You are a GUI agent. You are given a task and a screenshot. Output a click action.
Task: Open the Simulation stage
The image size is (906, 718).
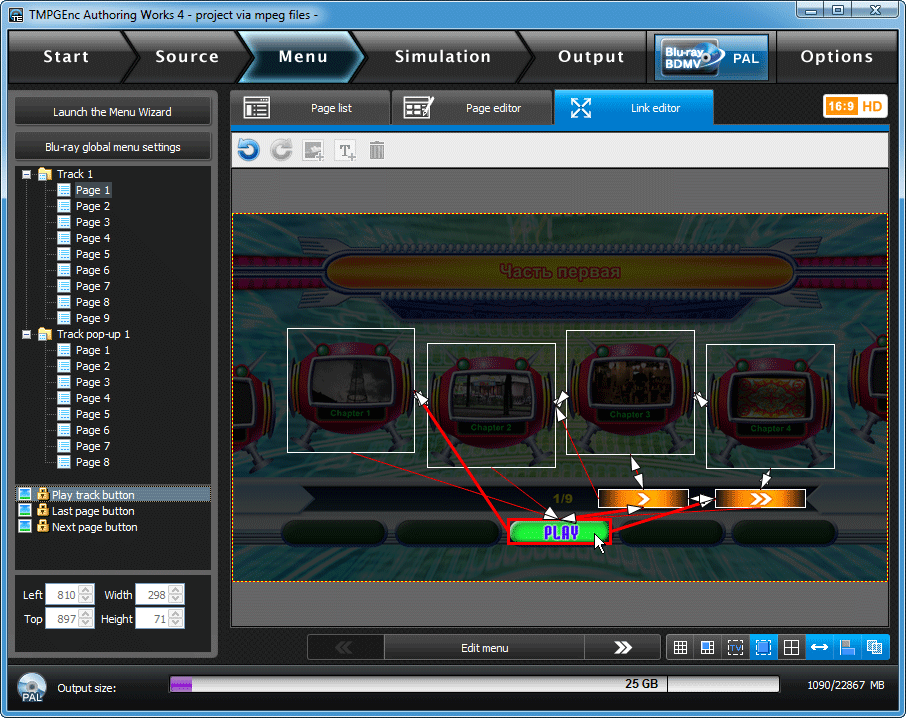coord(443,57)
